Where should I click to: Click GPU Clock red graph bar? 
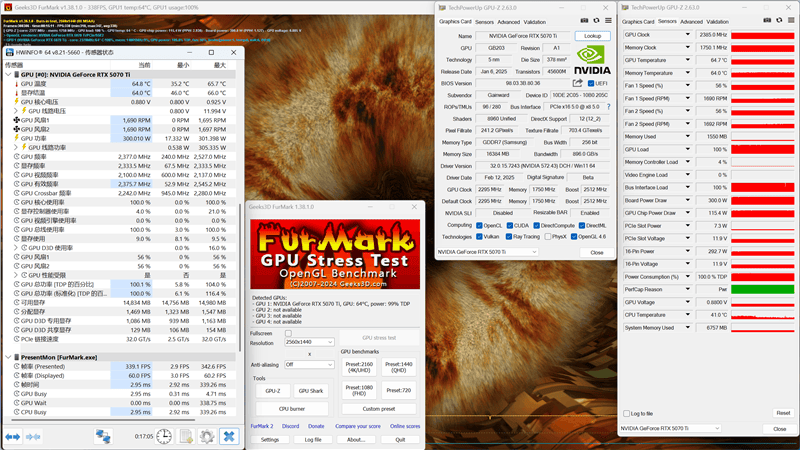763,35
